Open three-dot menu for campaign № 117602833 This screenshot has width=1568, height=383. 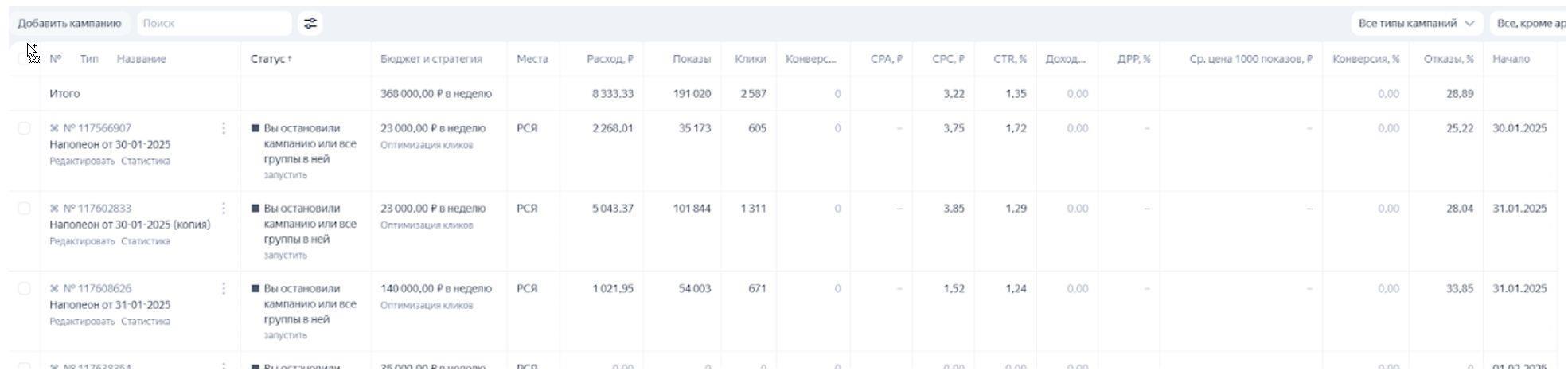point(224,209)
